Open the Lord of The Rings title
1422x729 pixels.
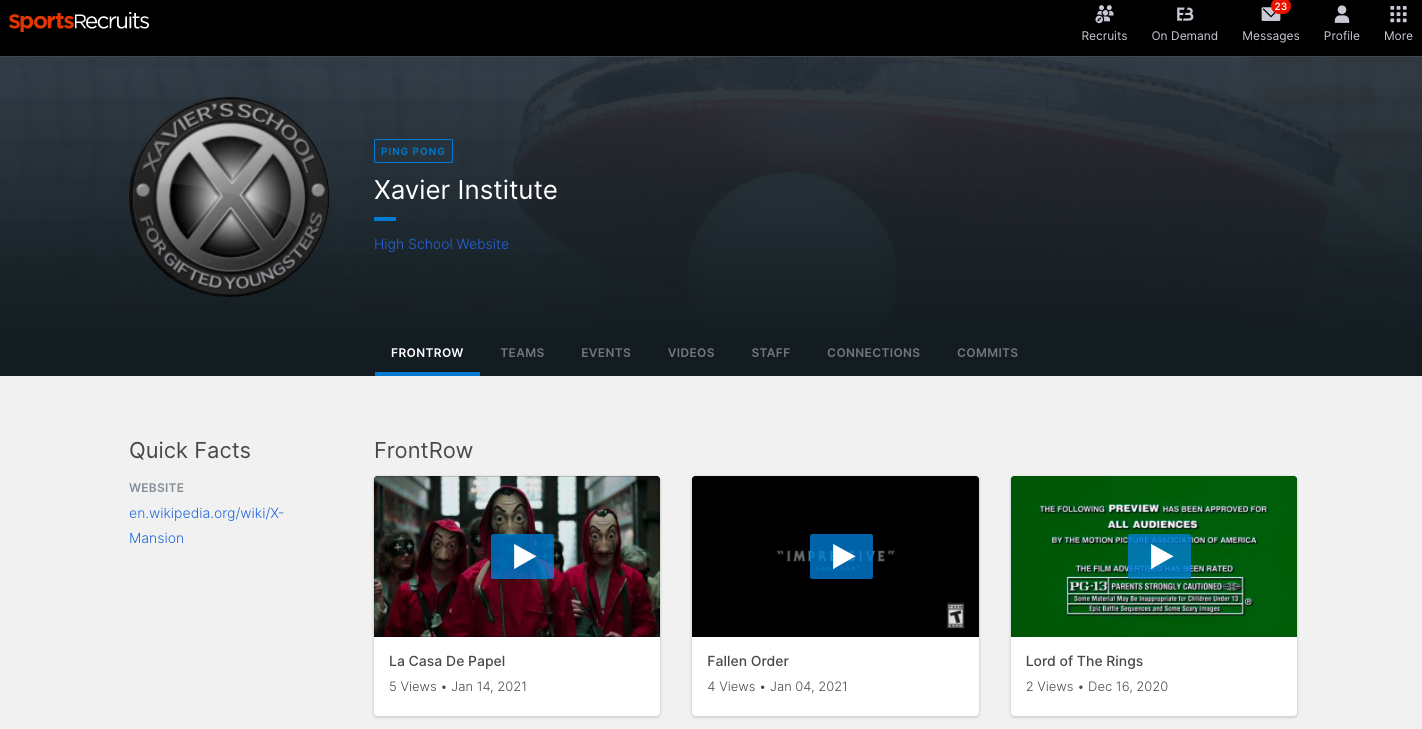[x=1084, y=661]
